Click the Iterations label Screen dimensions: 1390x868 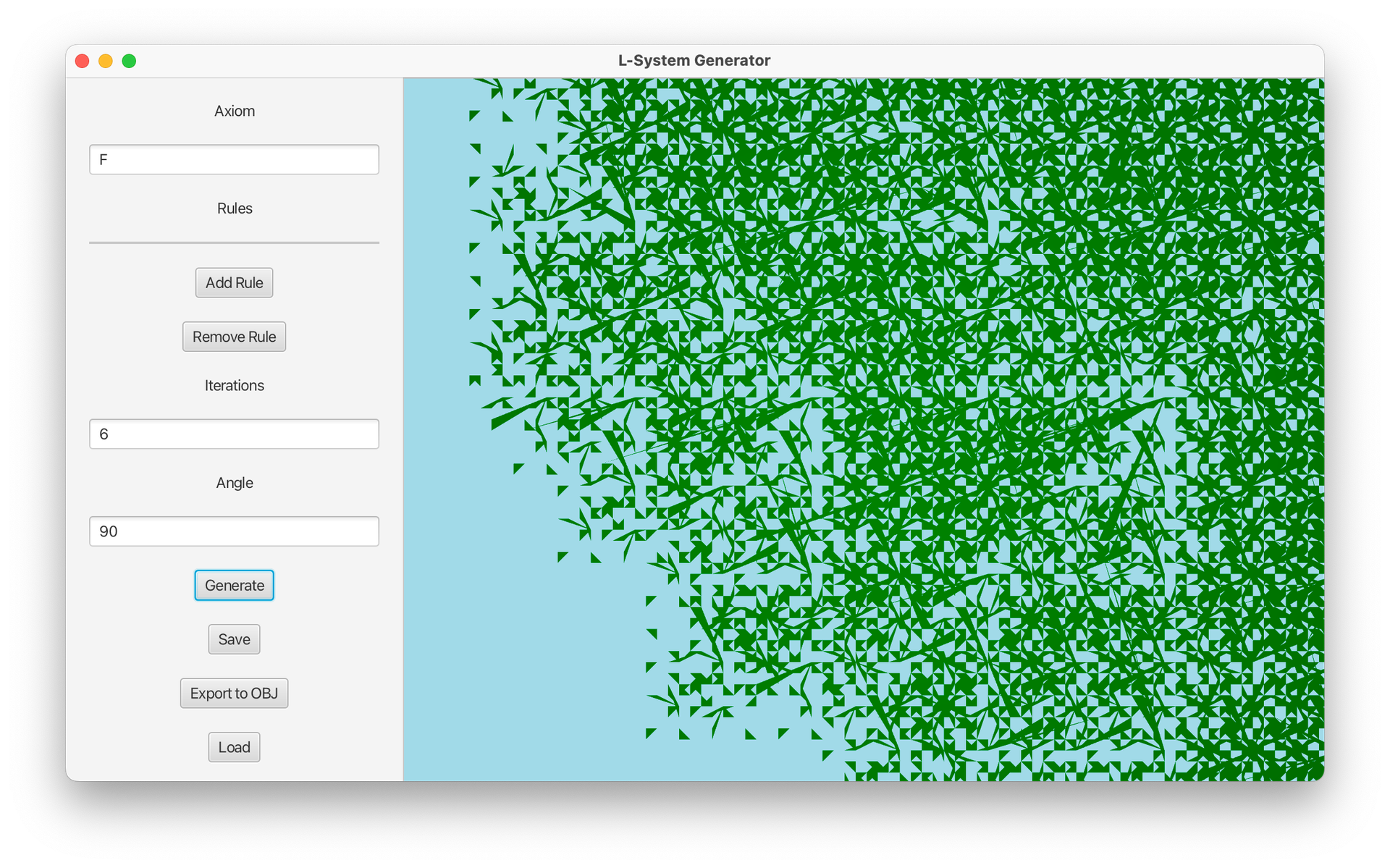(235, 385)
